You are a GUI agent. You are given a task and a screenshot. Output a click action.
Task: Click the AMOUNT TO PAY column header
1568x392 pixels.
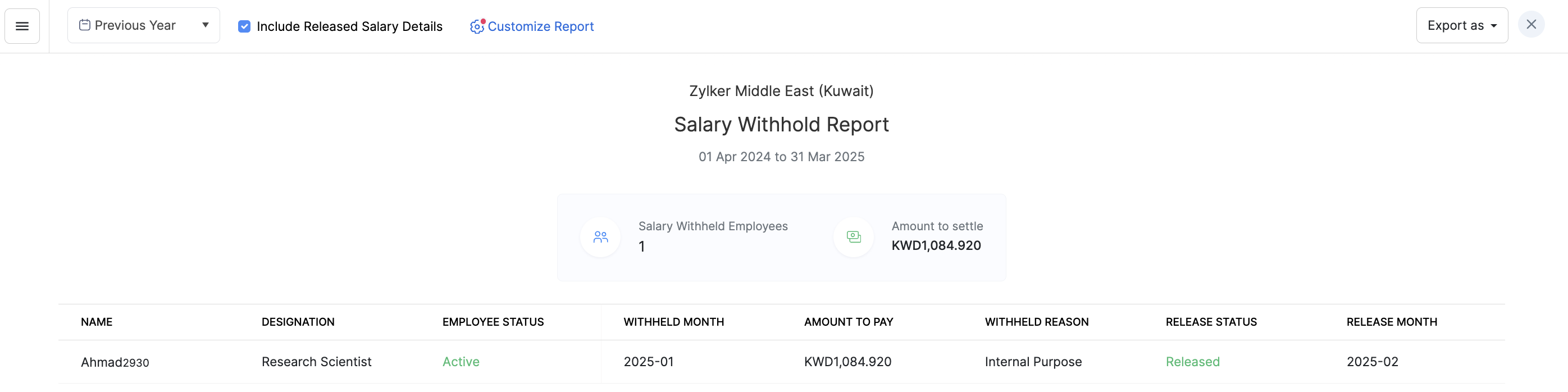tap(848, 322)
